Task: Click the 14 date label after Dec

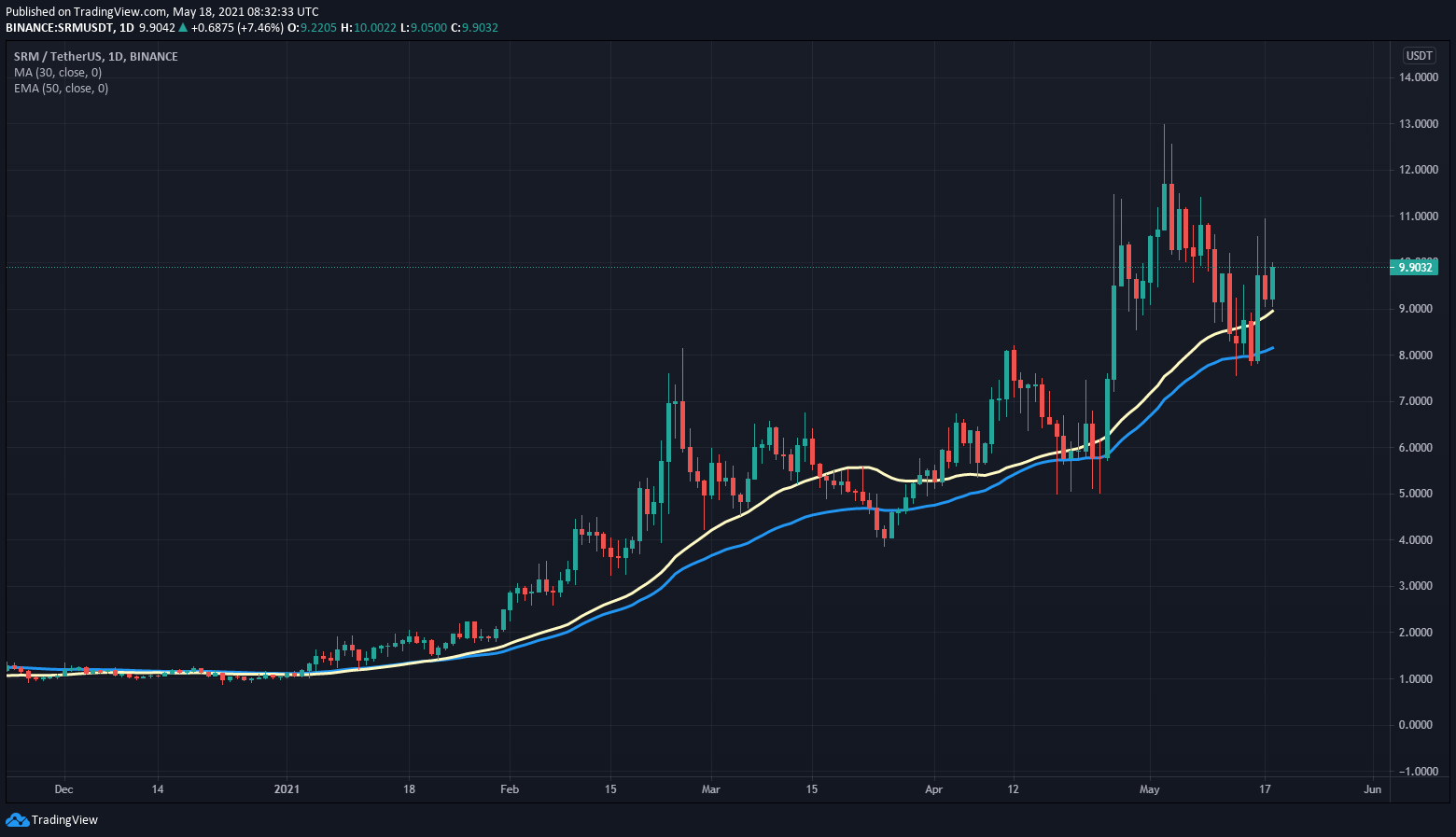Action: tap(158, 789)
